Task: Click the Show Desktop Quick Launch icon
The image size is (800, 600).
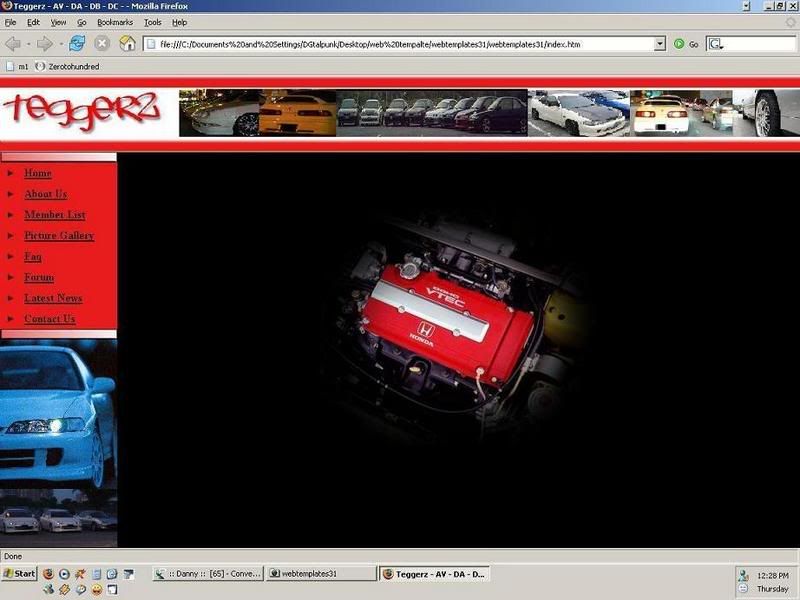Action: coord(129,574)
